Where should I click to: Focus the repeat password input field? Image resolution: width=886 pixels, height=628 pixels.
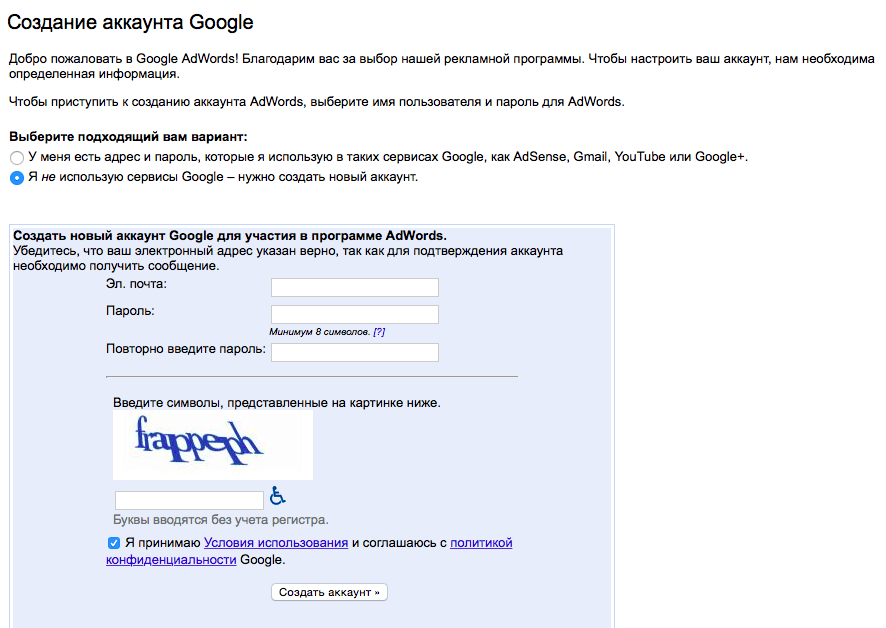[x=355, y=352]
